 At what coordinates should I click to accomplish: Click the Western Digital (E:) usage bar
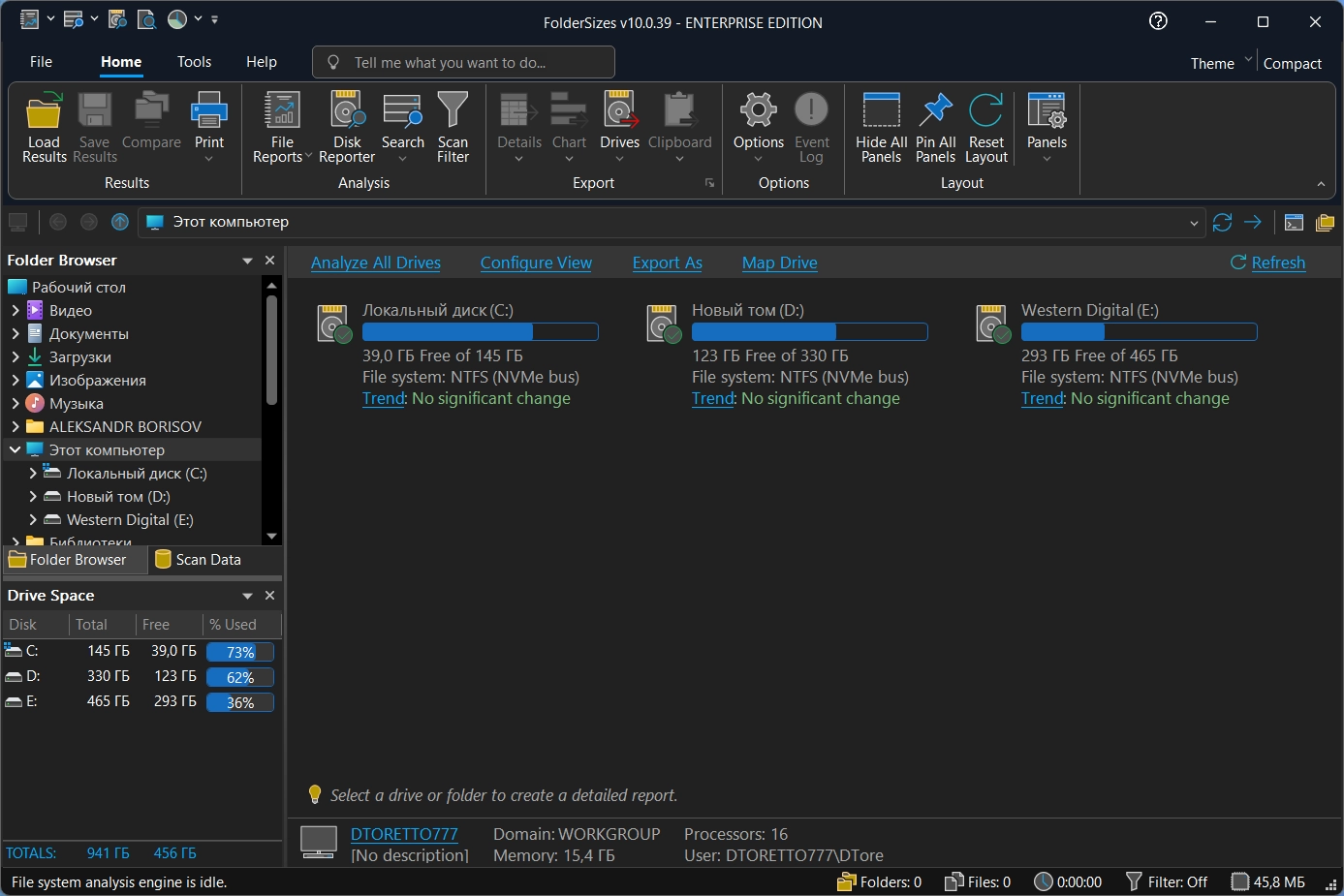(1139, 332)
